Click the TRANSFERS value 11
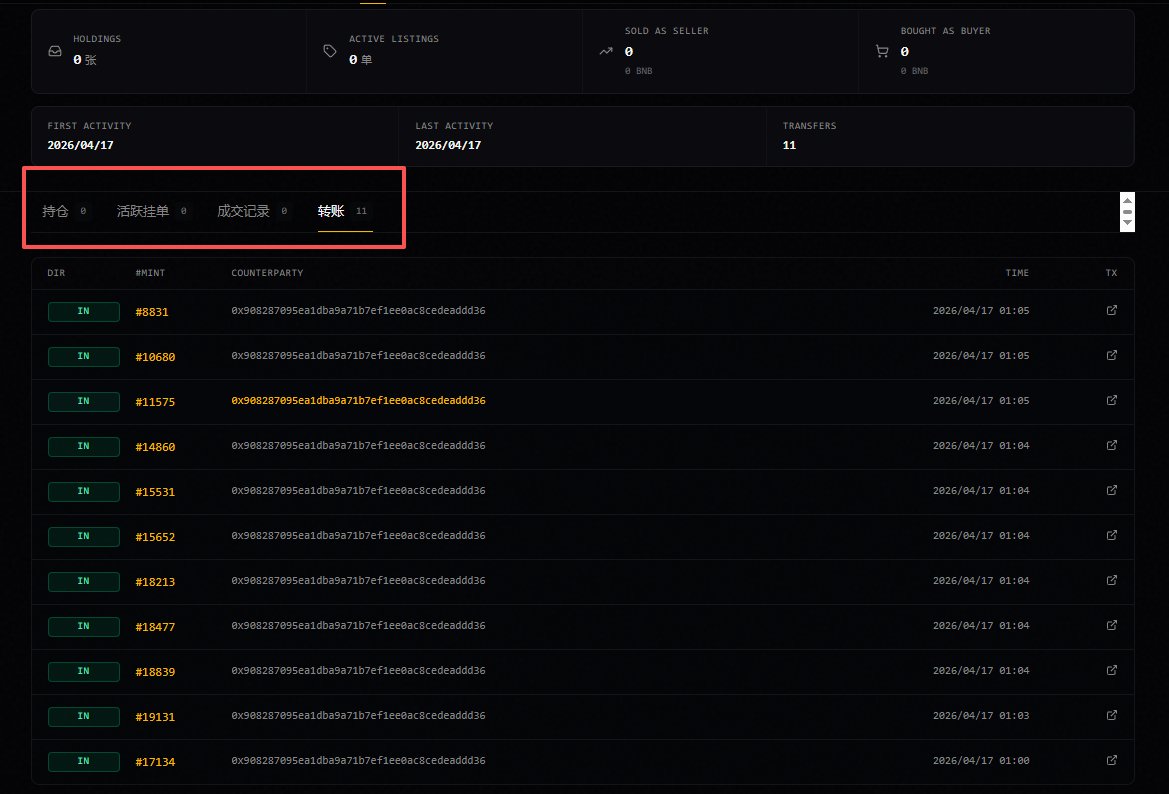Image resolution: width=1169 pixels, height=794 pixels. (789, 145)
